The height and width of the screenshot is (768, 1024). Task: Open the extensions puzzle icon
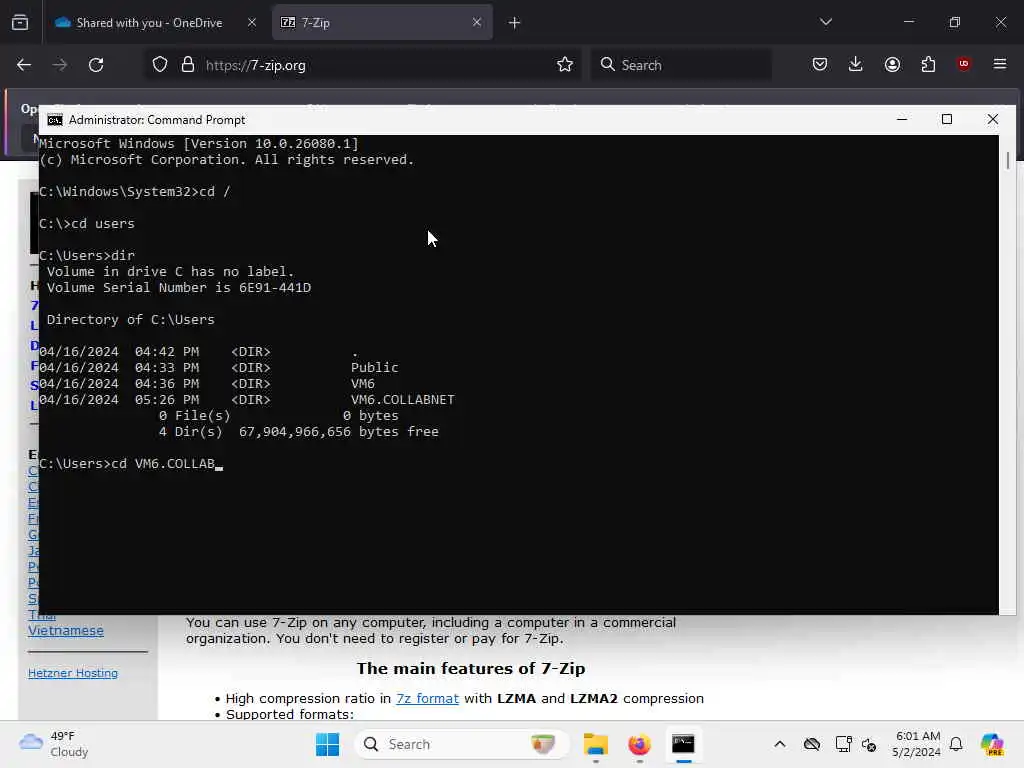pos(928,64)
